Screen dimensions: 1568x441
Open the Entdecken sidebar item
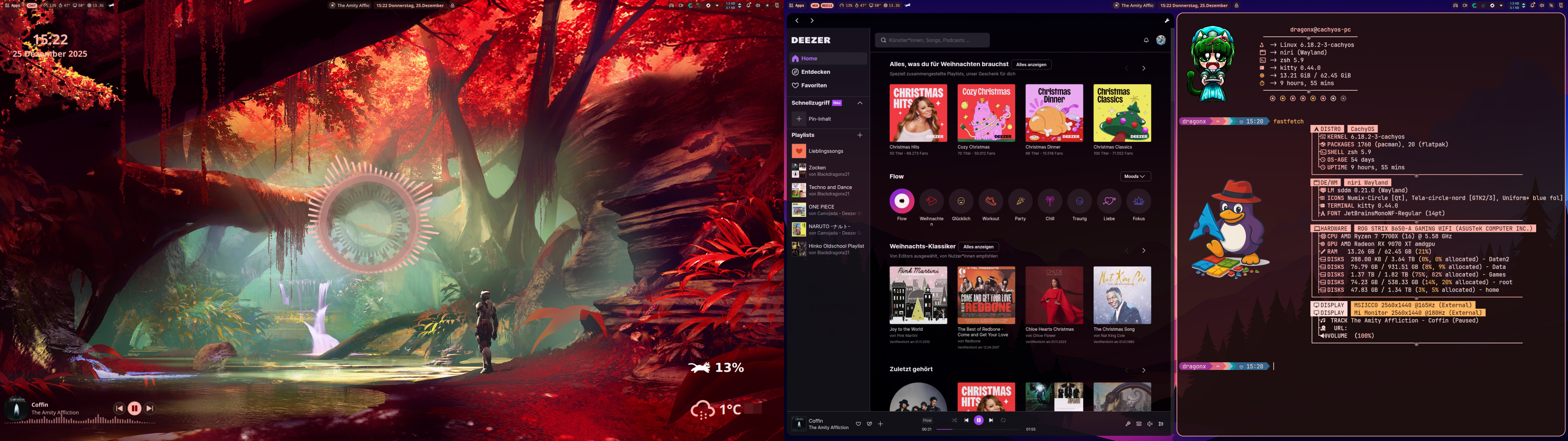point(815,72)
